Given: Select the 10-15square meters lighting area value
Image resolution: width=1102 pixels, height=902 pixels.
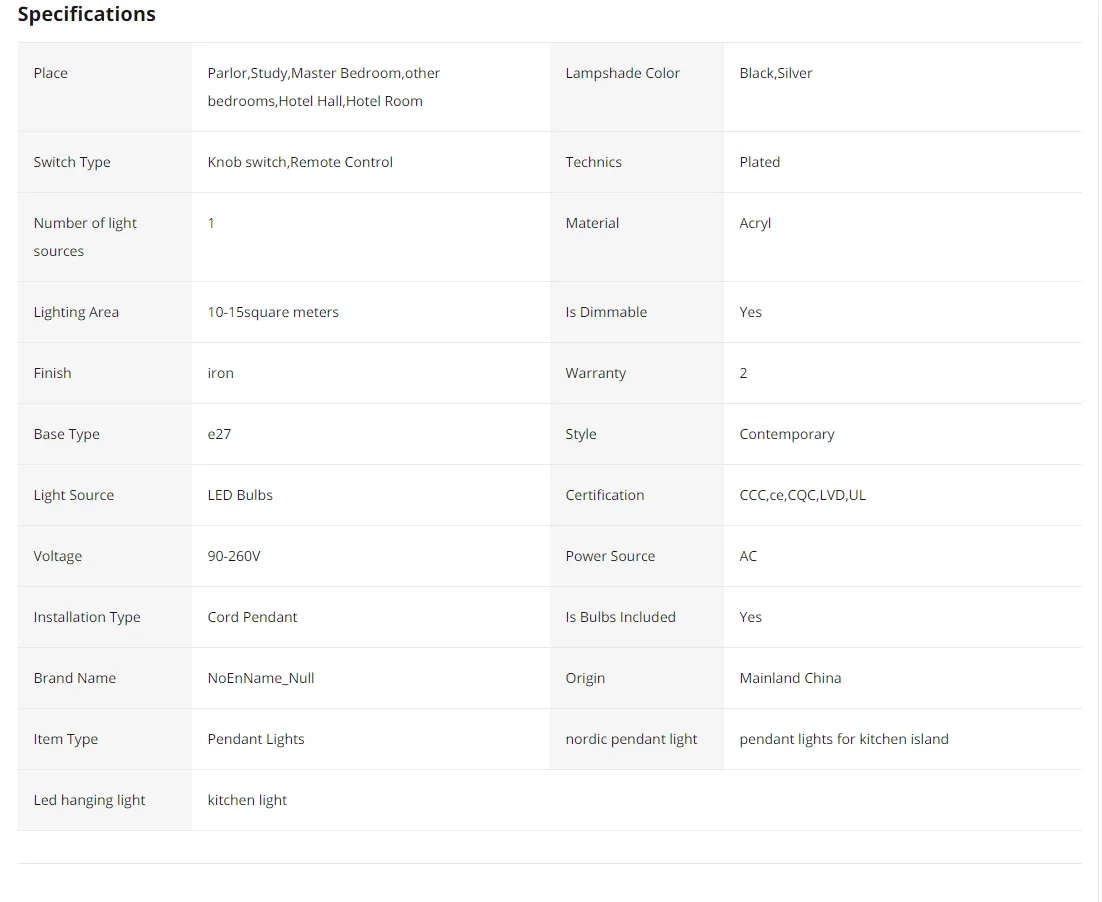Looking at the screenshot, I should pos(273,312).
